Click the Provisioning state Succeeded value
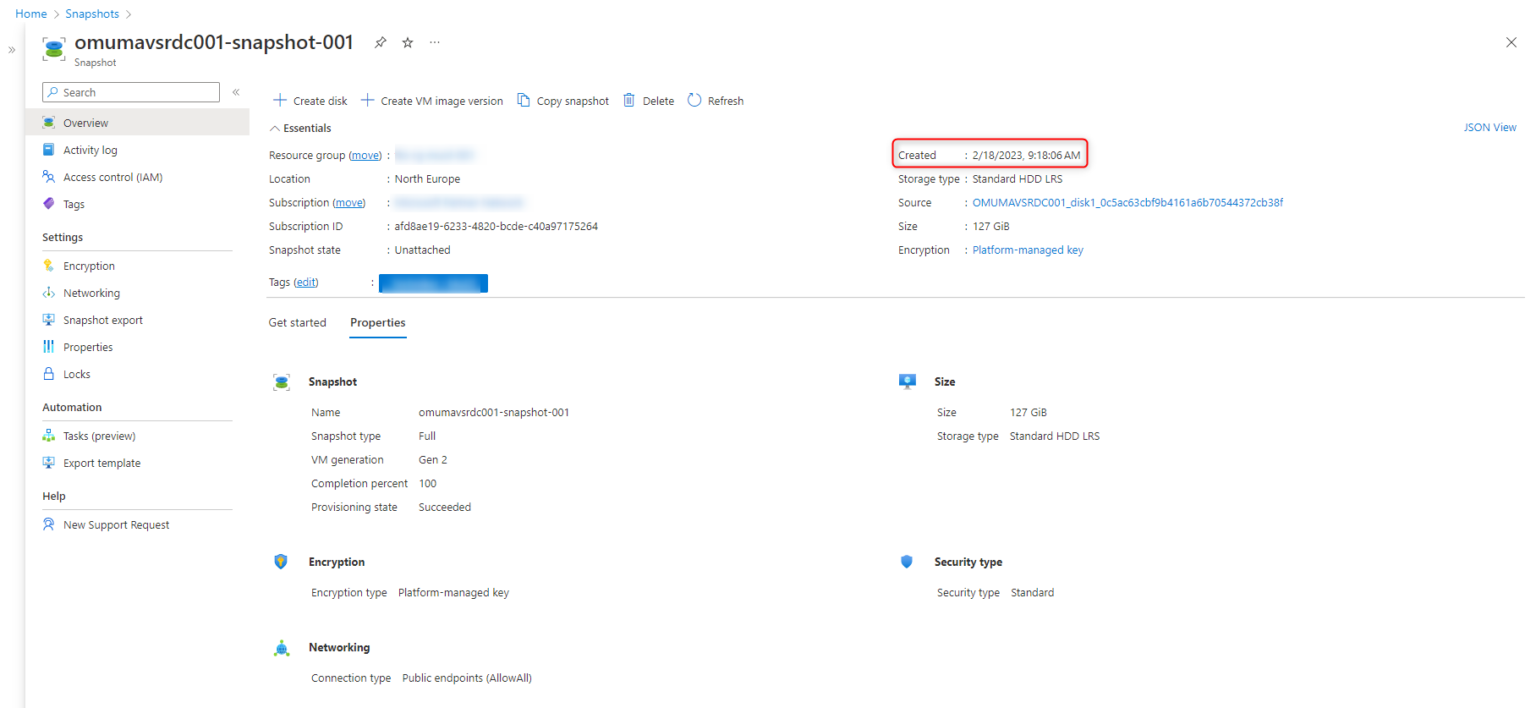This screenshot has width=1536, height=708. click(445, 507)
